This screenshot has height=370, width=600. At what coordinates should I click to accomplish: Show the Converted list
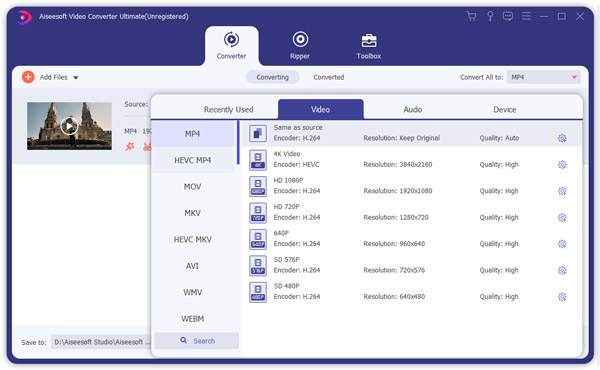pyautogui.click(x=329, y=77)
